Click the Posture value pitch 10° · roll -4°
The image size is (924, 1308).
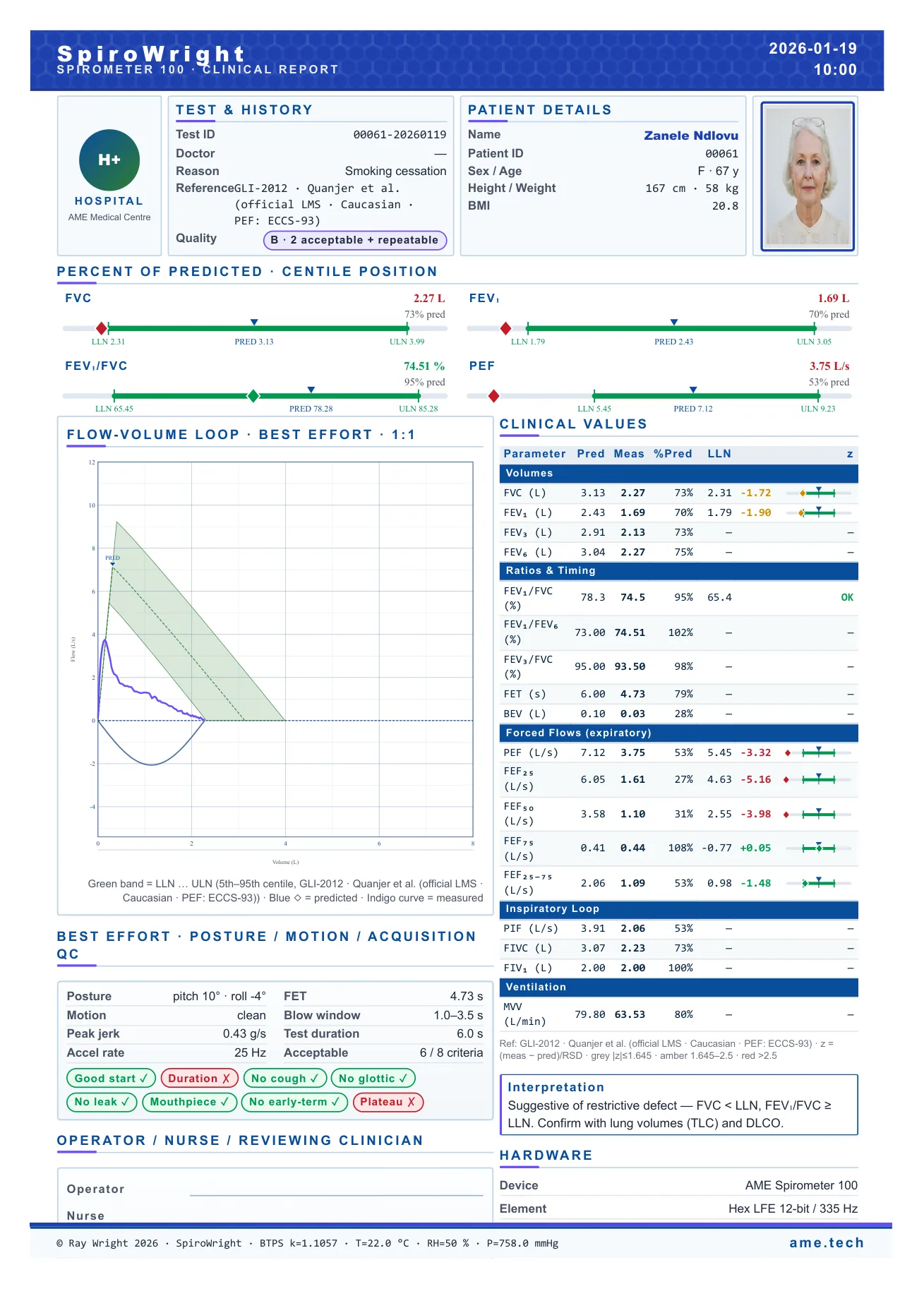point(220,997)
